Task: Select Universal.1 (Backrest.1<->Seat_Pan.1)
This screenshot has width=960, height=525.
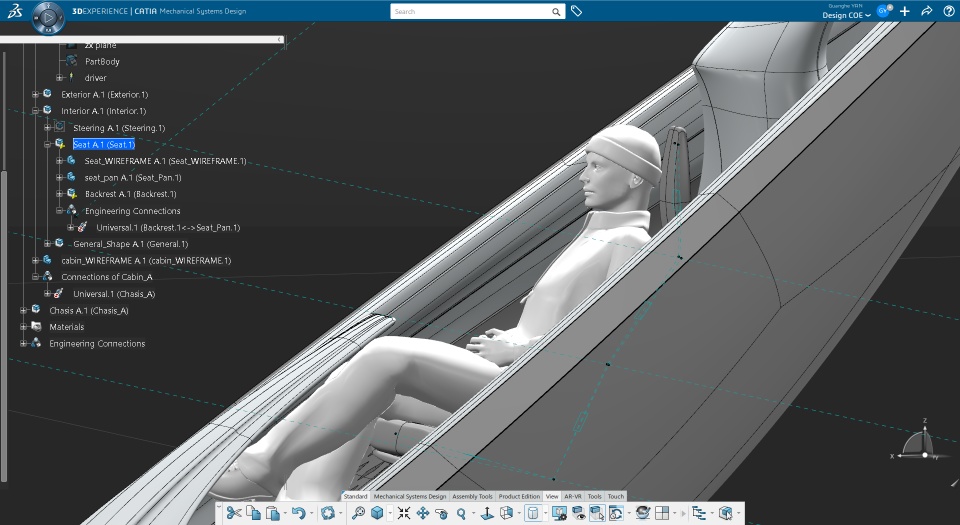Action: click(168, 227)
